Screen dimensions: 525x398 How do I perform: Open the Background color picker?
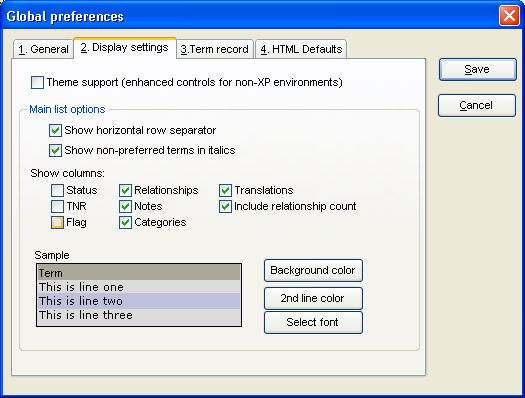coord(313,270)
